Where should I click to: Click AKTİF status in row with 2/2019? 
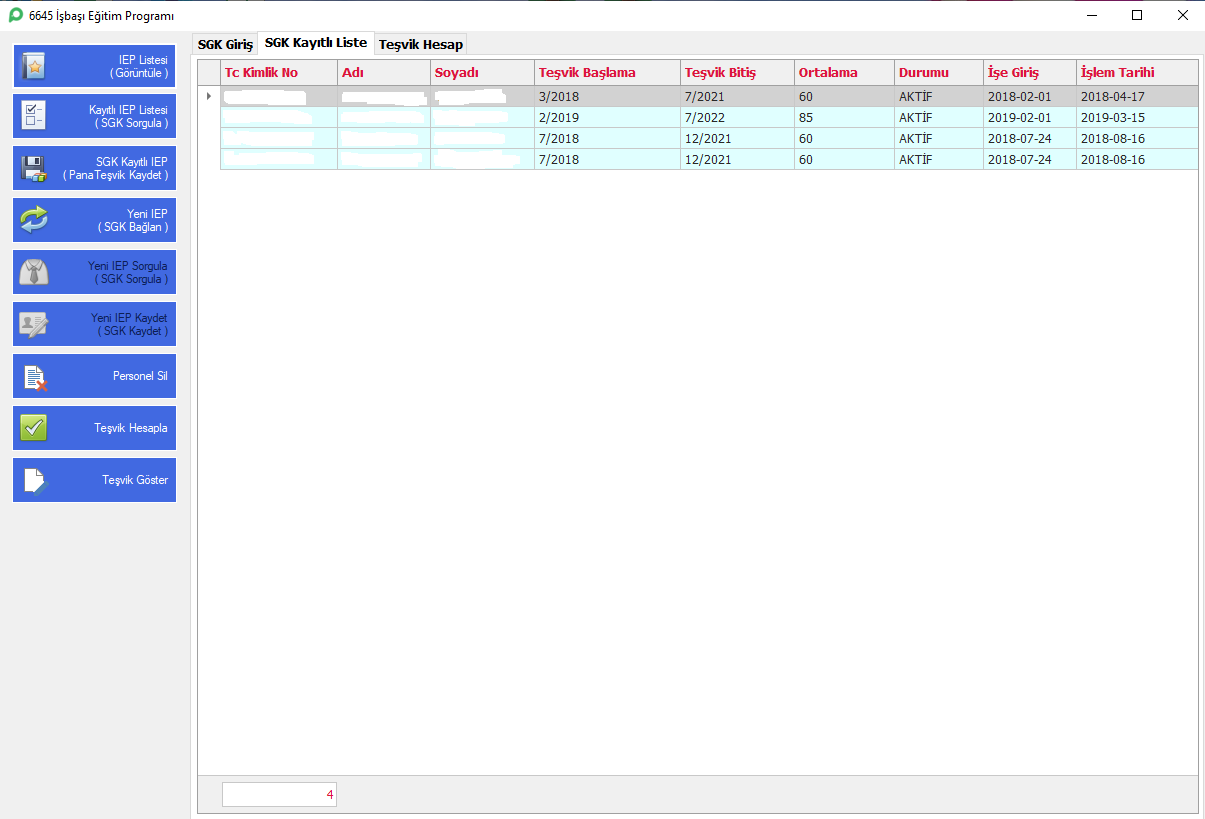coord(939,118)
